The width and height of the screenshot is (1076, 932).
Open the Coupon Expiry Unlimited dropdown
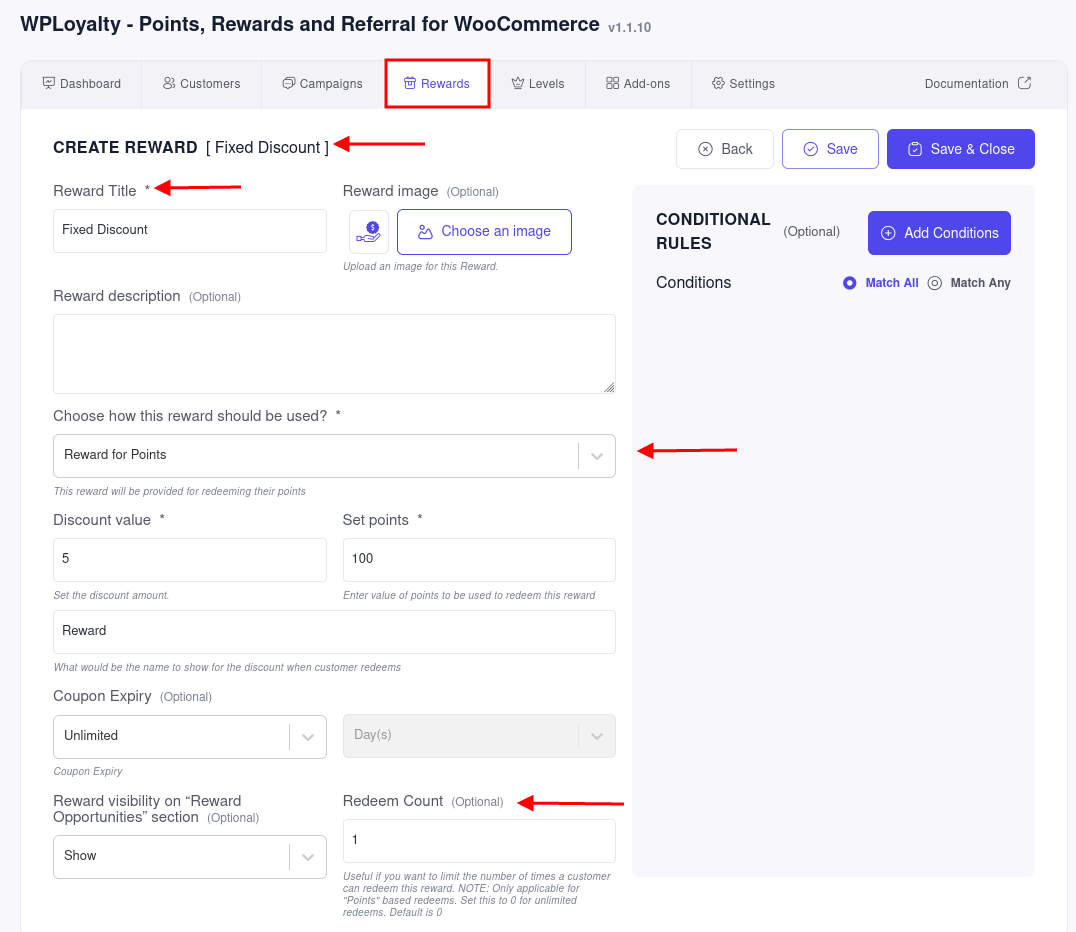coord(190,736)
